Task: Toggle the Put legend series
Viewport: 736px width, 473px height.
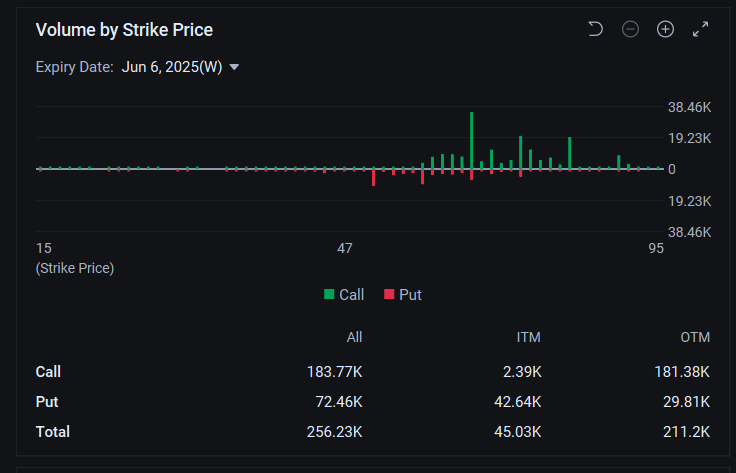Action: [x=403, y=295]
